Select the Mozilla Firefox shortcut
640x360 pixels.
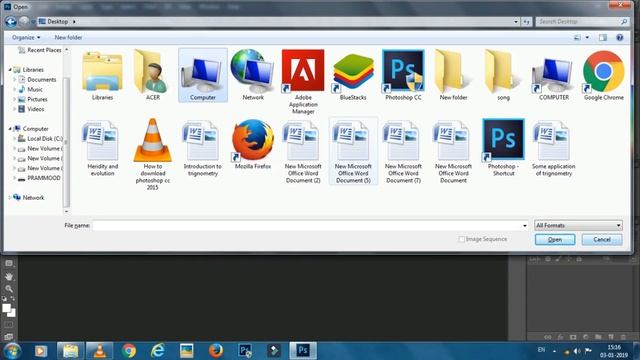click(253, 144)
